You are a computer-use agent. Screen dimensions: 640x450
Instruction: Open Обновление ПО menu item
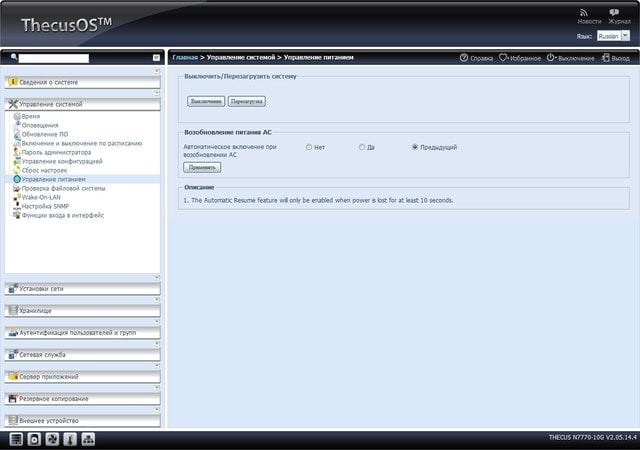[44, 134]
